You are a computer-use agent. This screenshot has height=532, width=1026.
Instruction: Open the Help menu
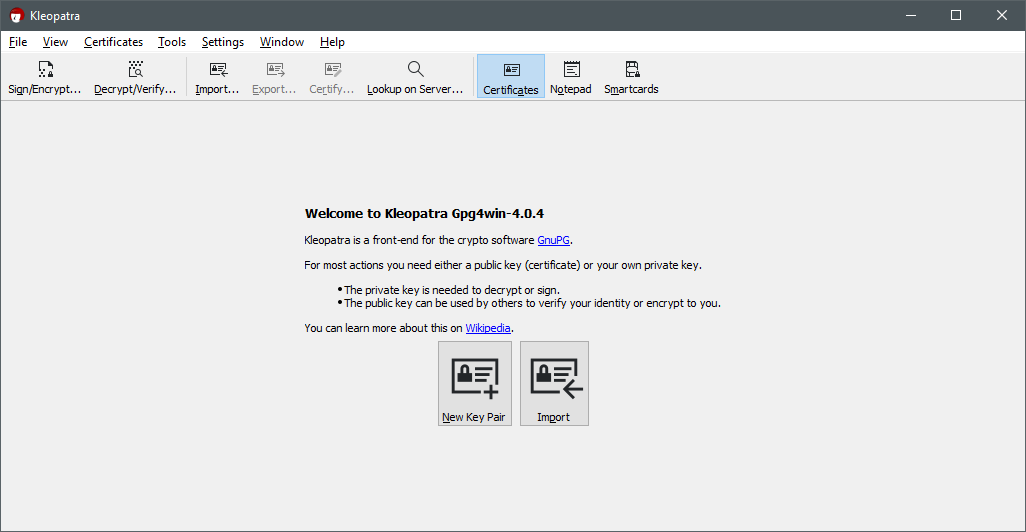[332, 42]
